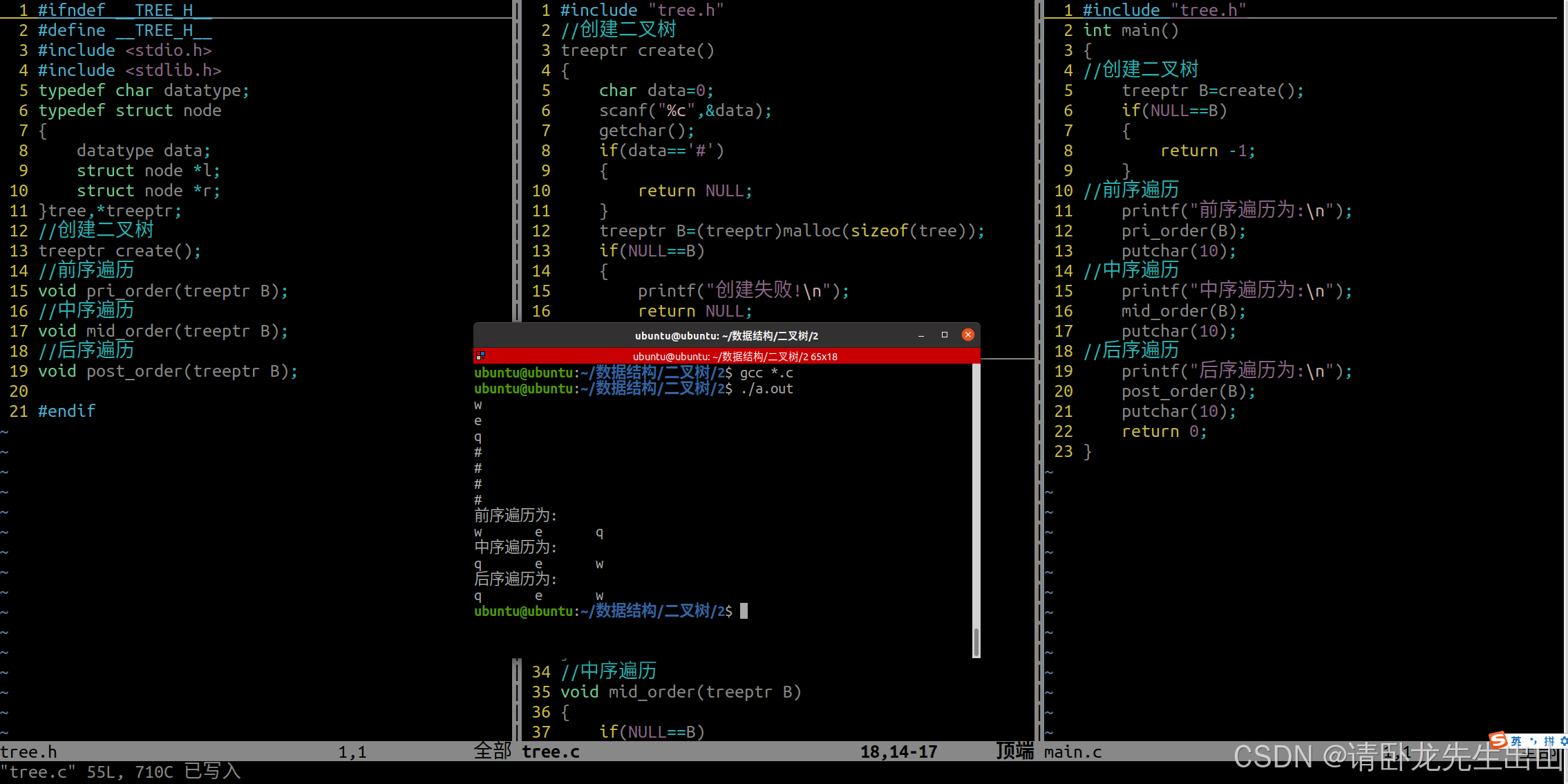Screen dimensions: 1568x784
Task: Toggle 英 English input mode on Sogou bar
Action: (x=1516, y=741)
